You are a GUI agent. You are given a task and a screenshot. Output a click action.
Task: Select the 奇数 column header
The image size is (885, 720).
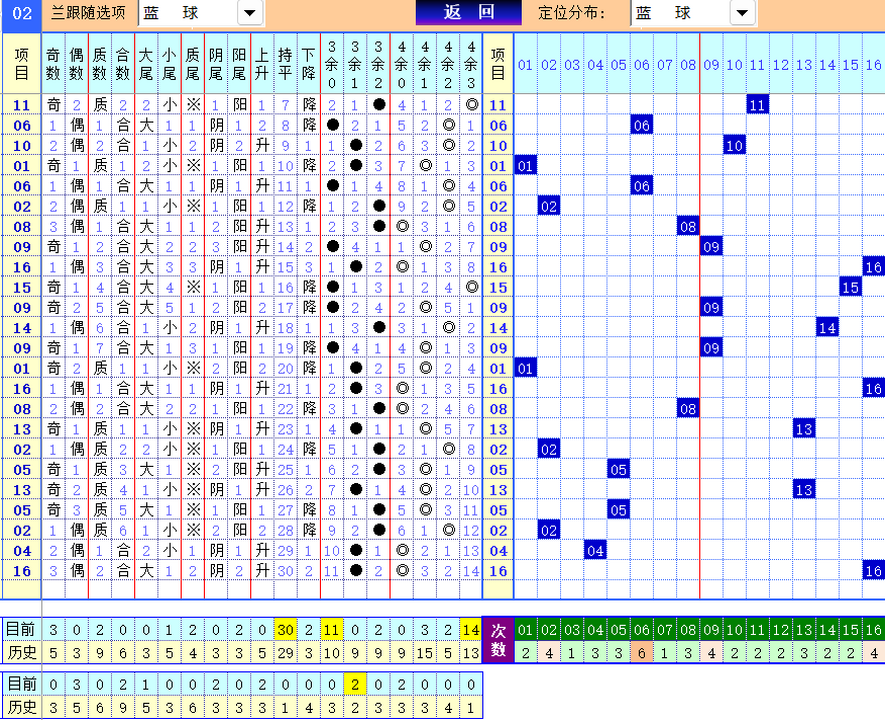pos(53,63)
